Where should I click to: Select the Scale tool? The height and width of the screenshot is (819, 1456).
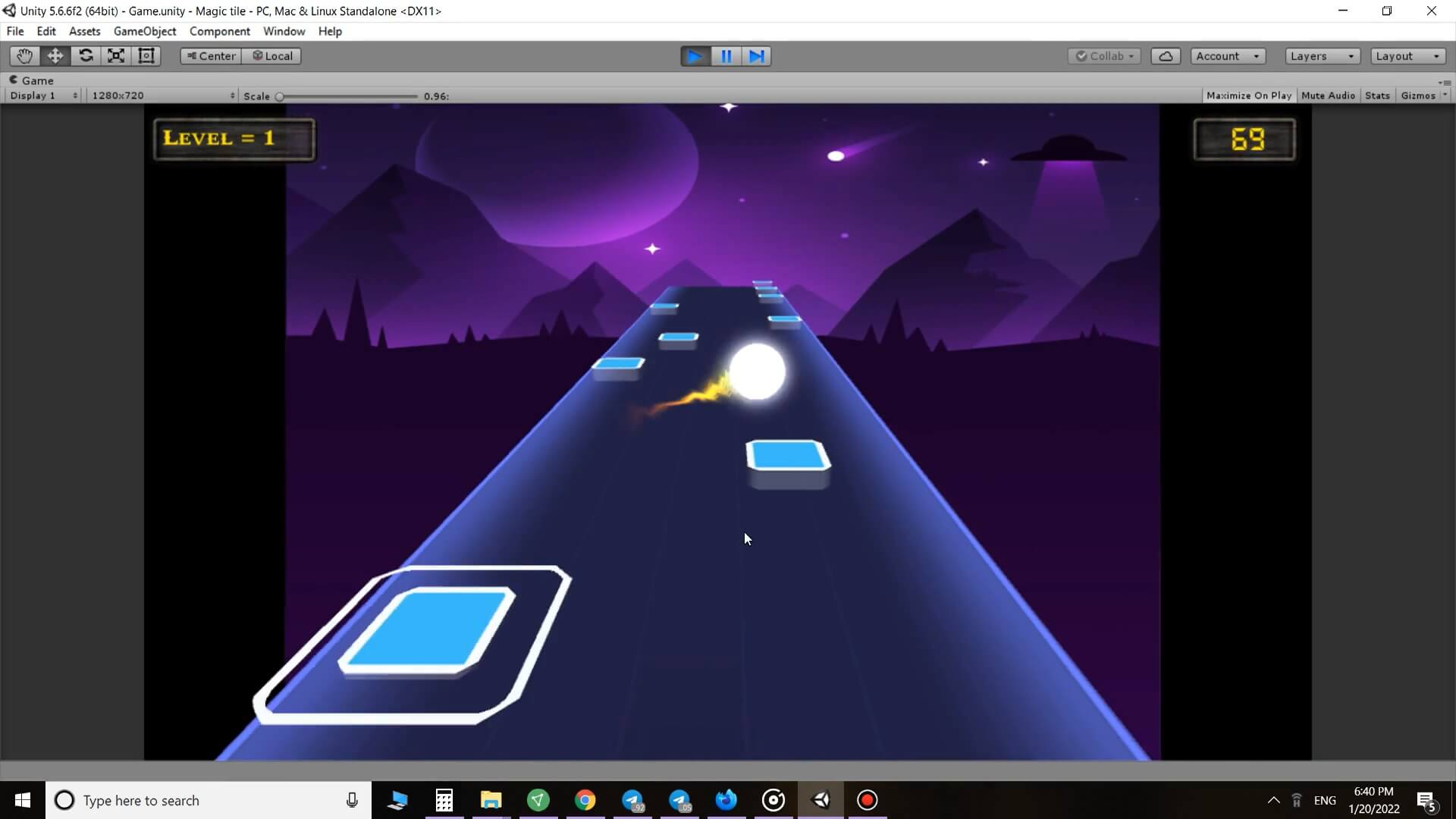click(x=116, y=56)
